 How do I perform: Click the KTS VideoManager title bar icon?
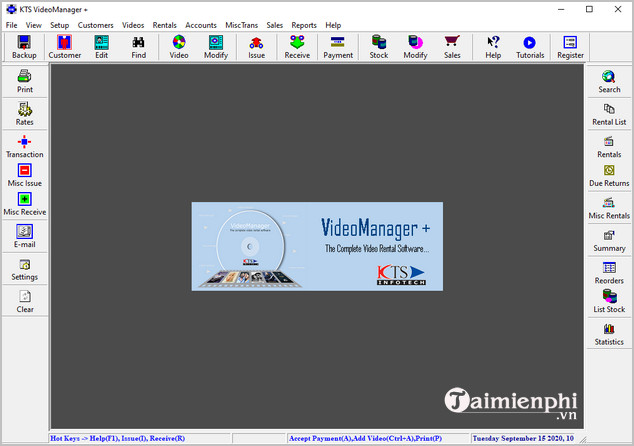tap(12, 9)
